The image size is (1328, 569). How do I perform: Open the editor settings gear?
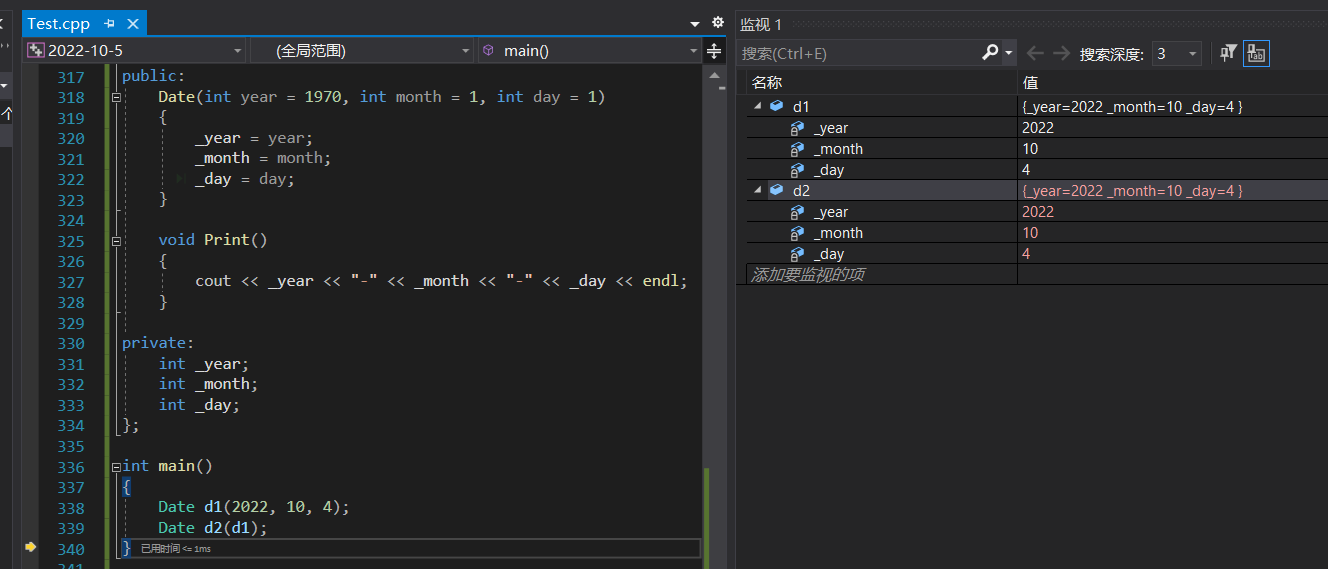(x=717, y=22)
